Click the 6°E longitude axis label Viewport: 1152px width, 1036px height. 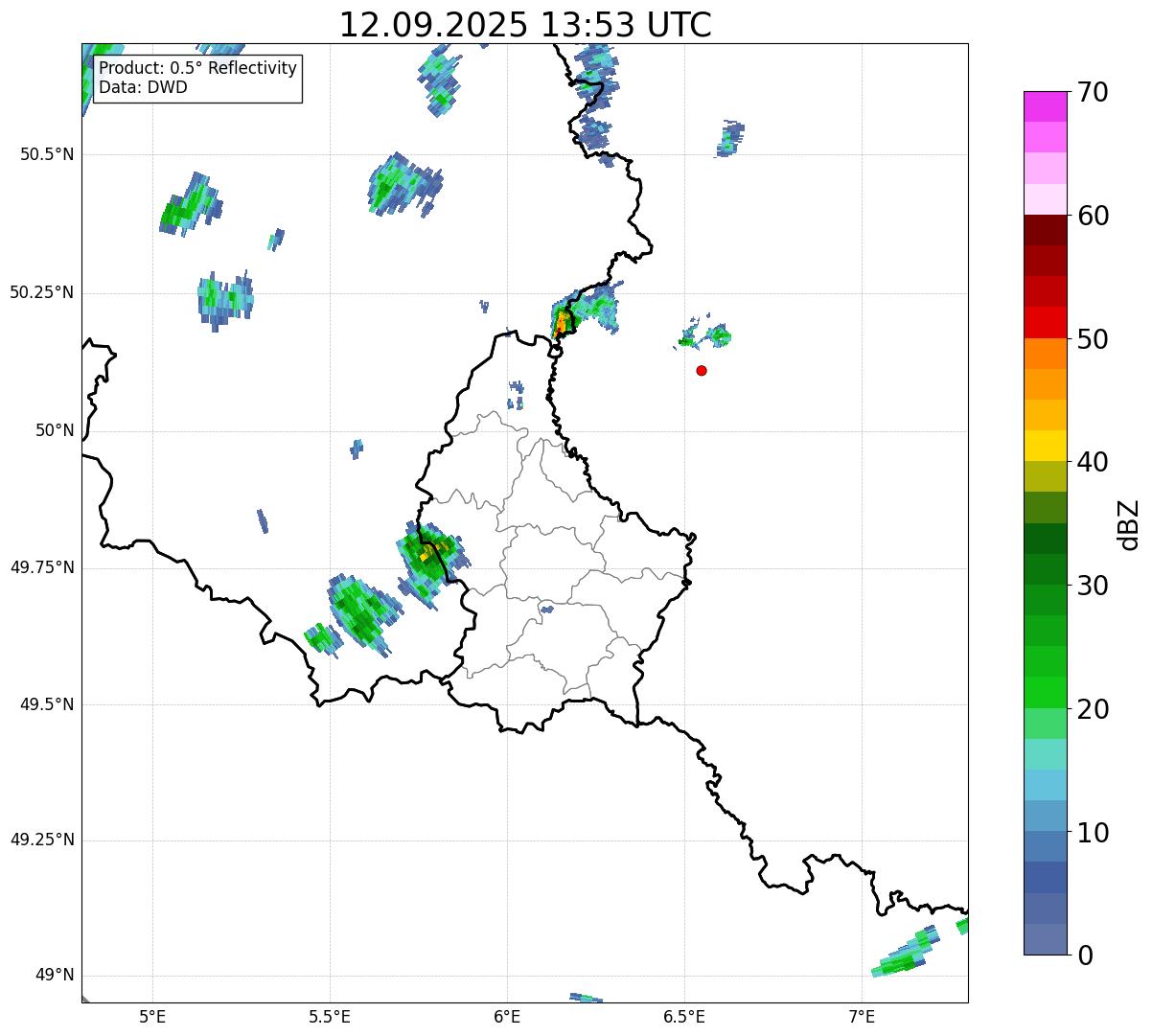click(x=507, y=1016)
